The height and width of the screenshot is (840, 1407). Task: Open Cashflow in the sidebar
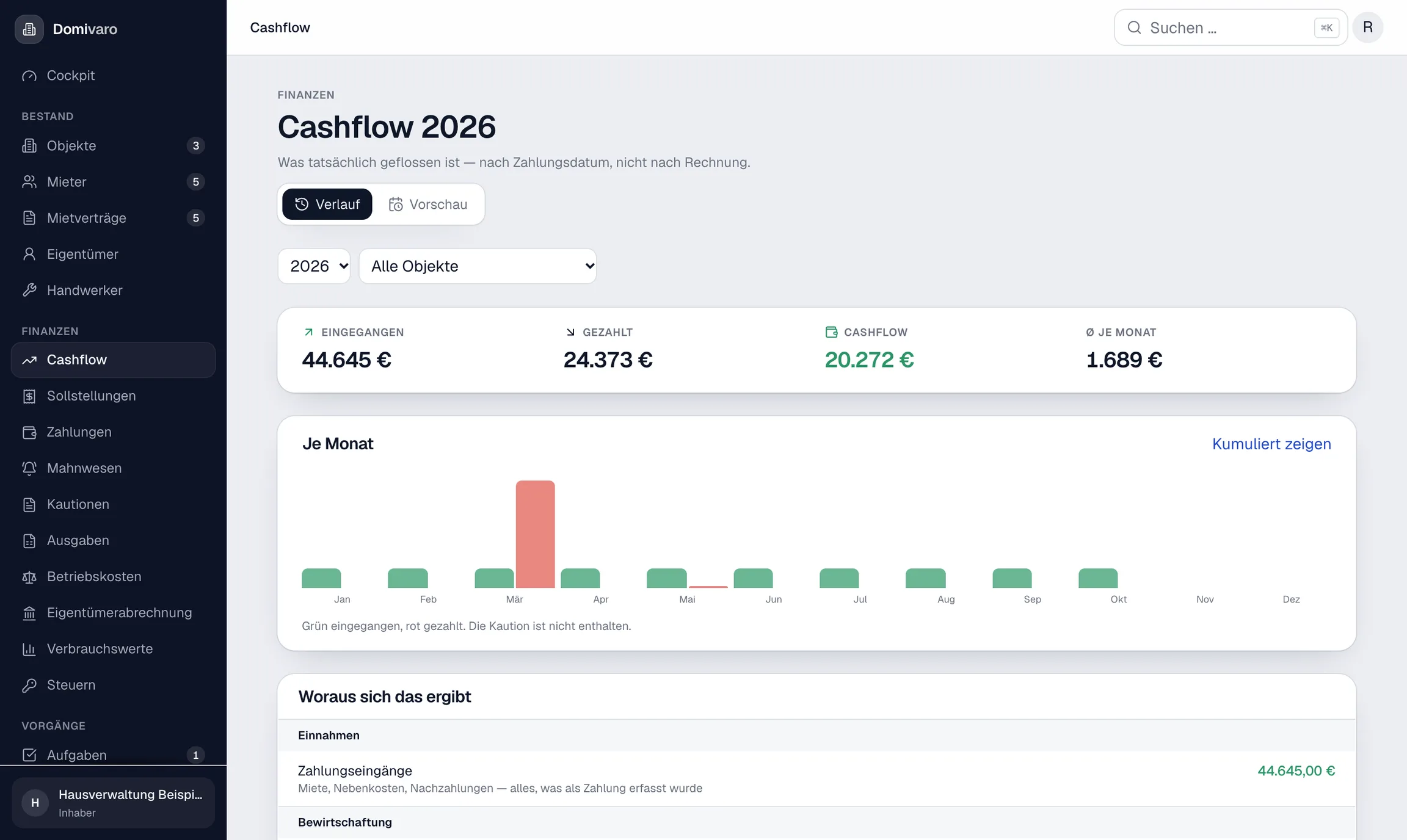coord(113,360)
